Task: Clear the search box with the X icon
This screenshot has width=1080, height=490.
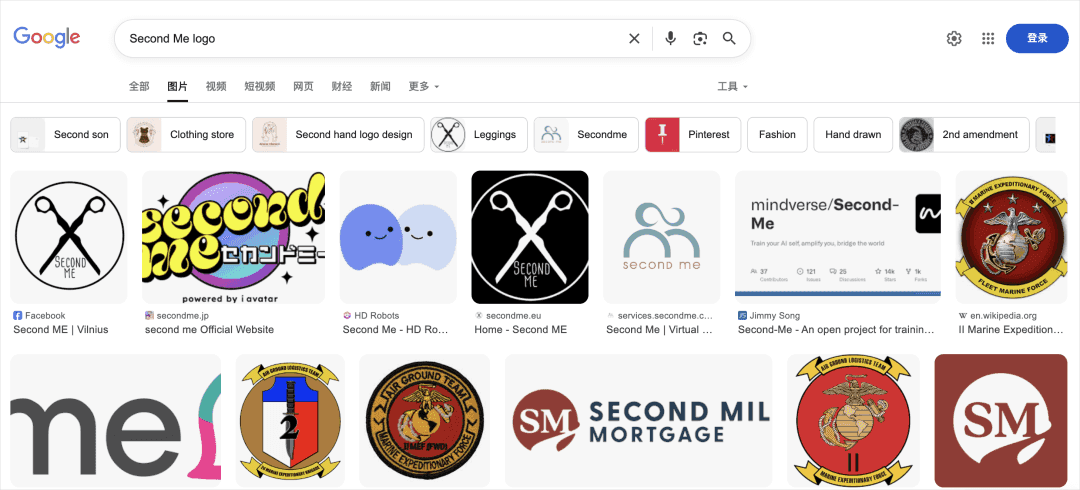Action: 634,39
